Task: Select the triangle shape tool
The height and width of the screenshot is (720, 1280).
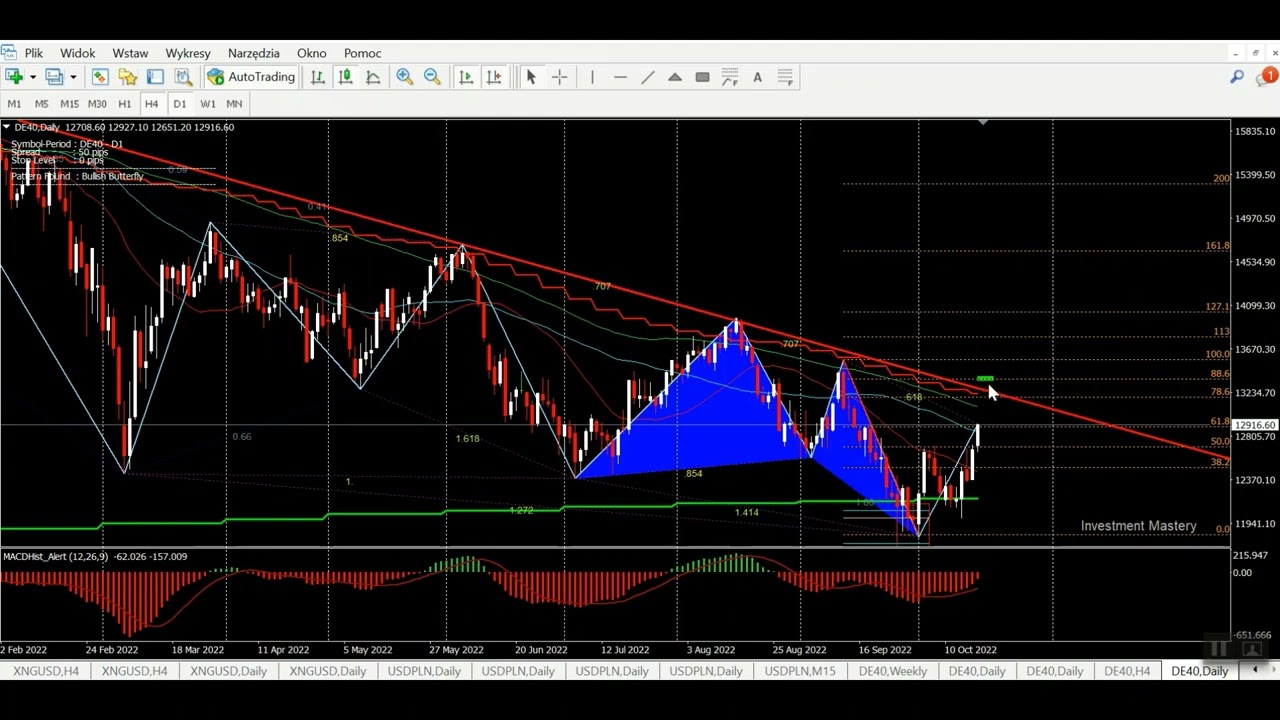Action: [x=675, y=77]
